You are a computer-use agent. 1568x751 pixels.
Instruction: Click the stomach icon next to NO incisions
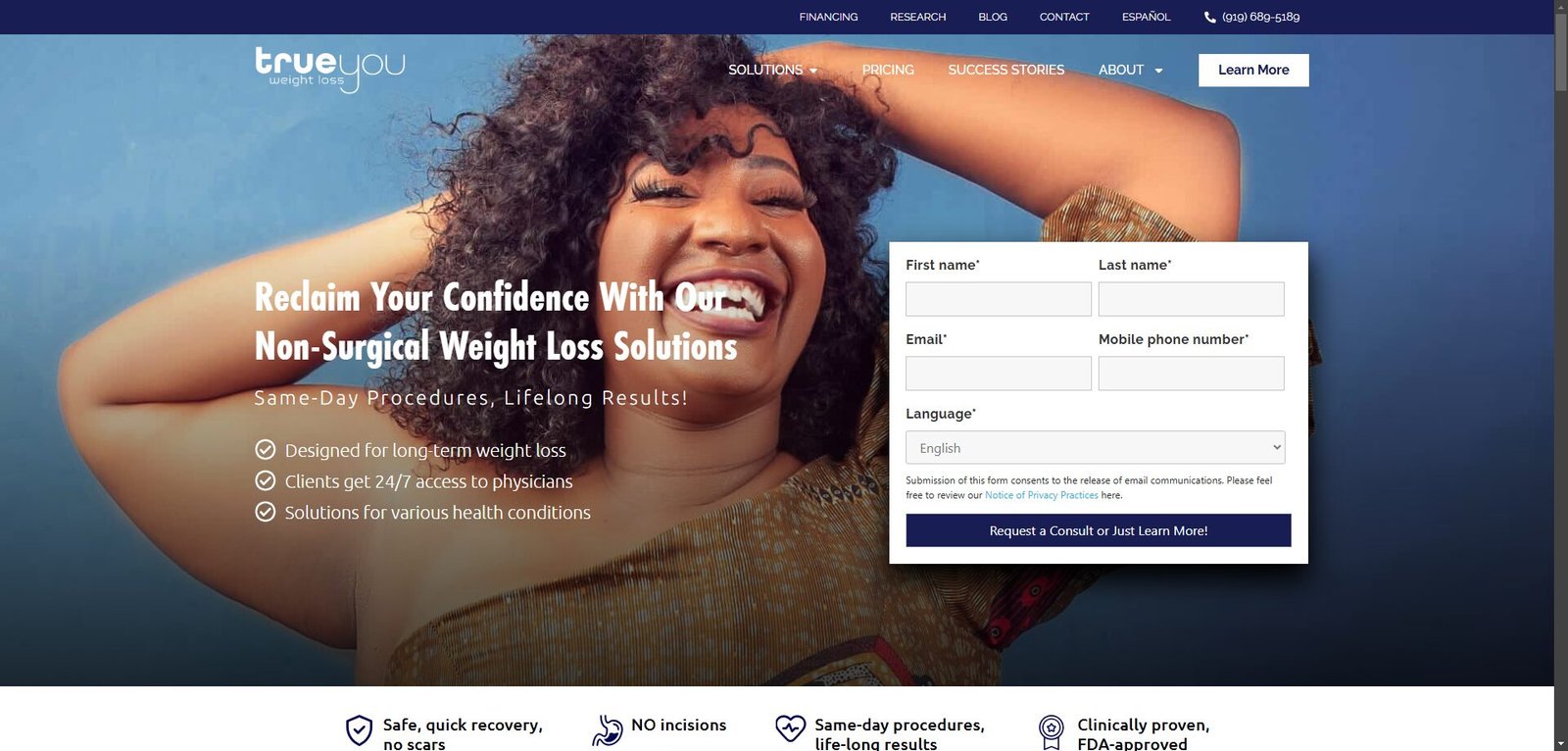[608, 730]
